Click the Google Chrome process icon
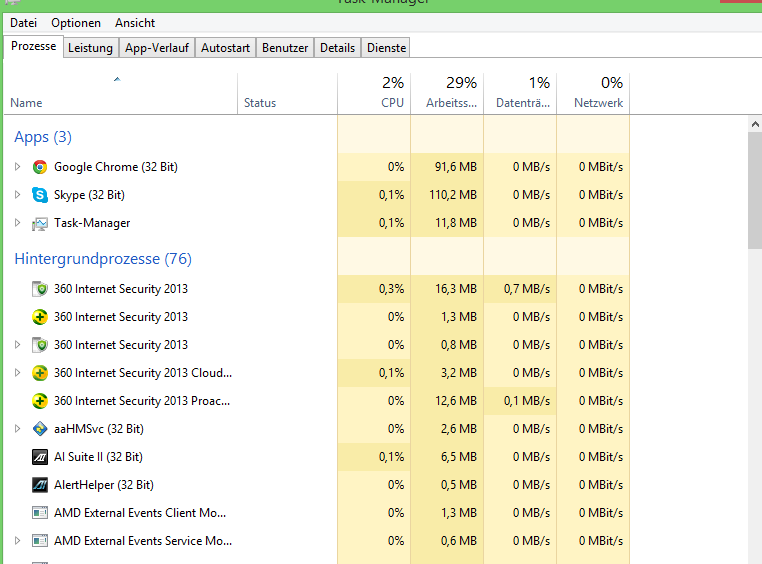The width and height of the screenshot is (762, 564). tap(40, 167)
